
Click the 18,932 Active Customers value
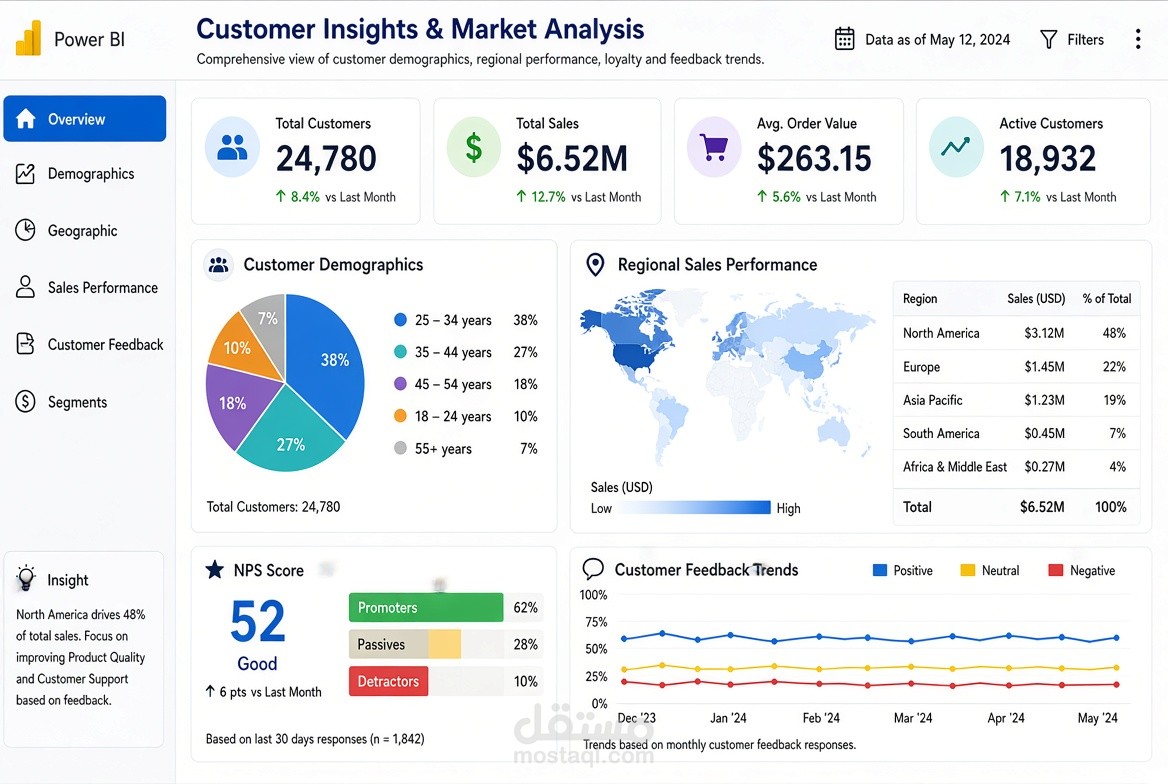(1048, 159)
